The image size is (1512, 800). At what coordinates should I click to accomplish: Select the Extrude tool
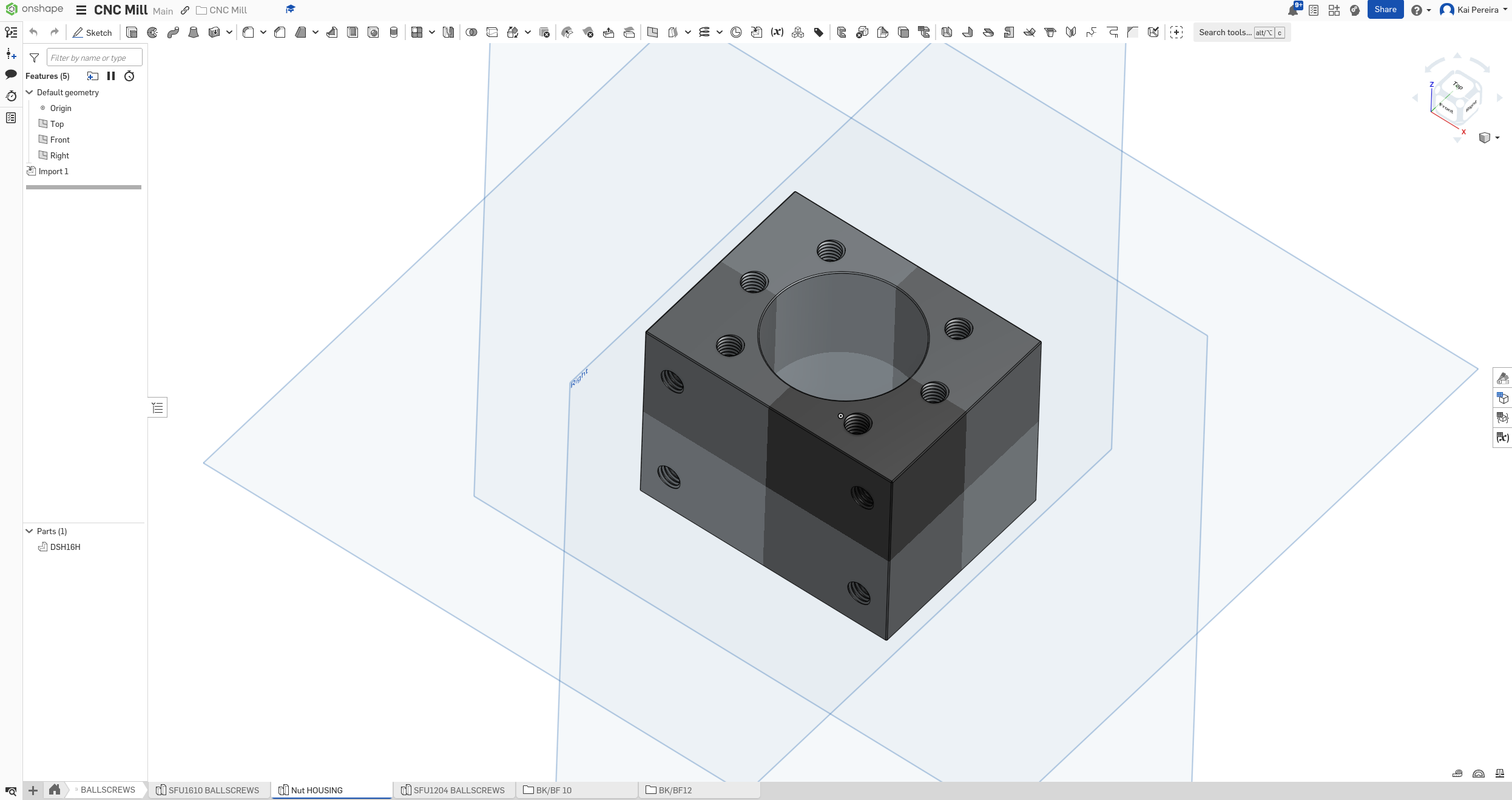(132, 32)
